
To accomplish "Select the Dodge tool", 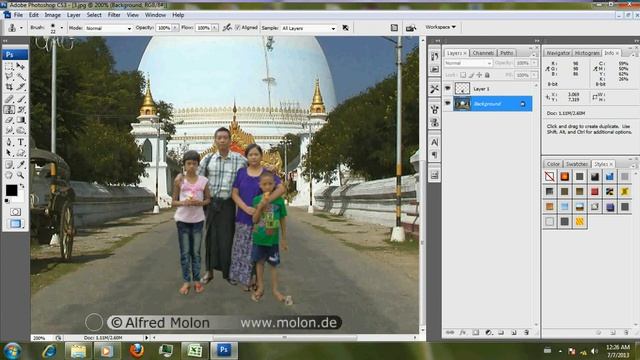I will click(x=20, y=130).
